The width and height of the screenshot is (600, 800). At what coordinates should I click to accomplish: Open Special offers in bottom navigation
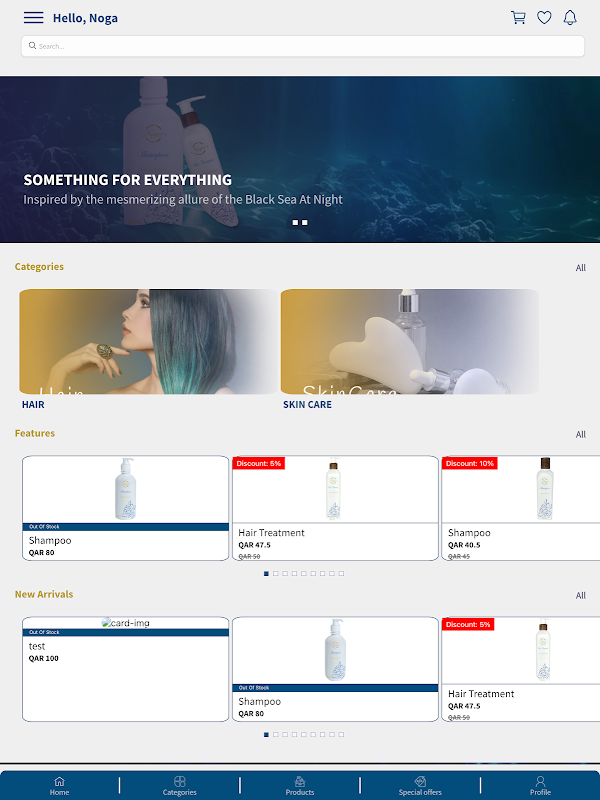point(420,786)
